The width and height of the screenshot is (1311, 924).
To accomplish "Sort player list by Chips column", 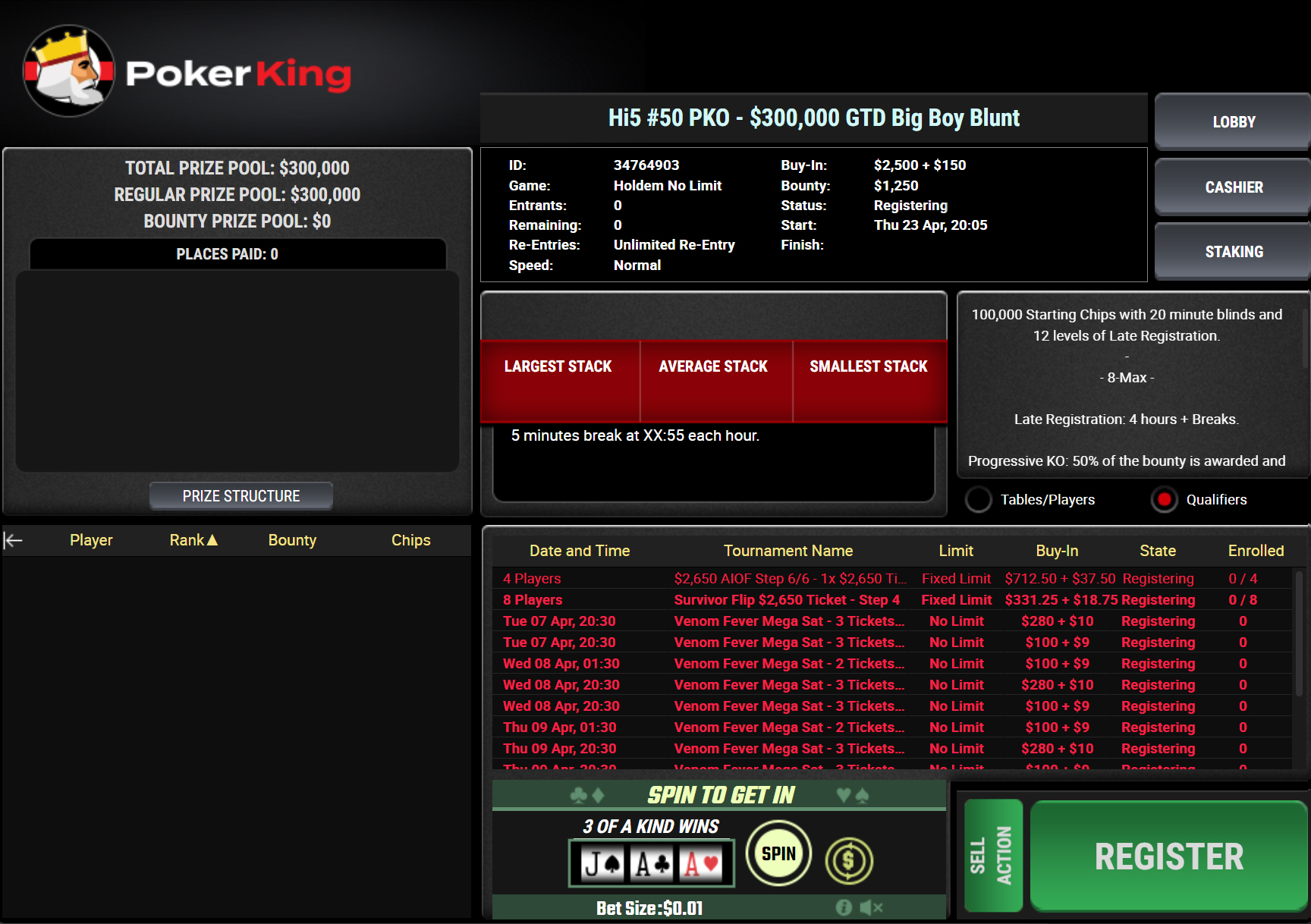I will [x=410, y=540].
